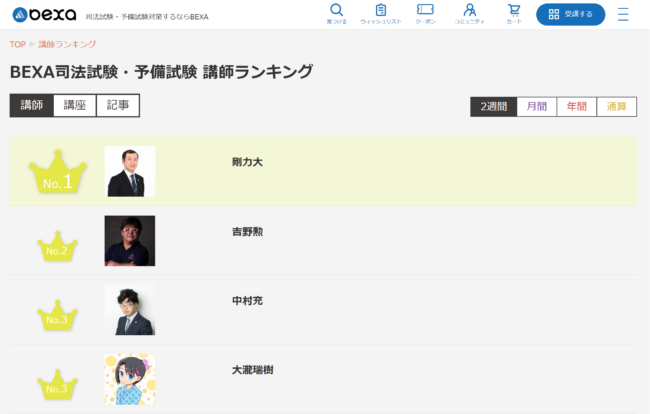
Task: Select the 通算 period tab
Action: pyautogui.click(x=616, y=107)
